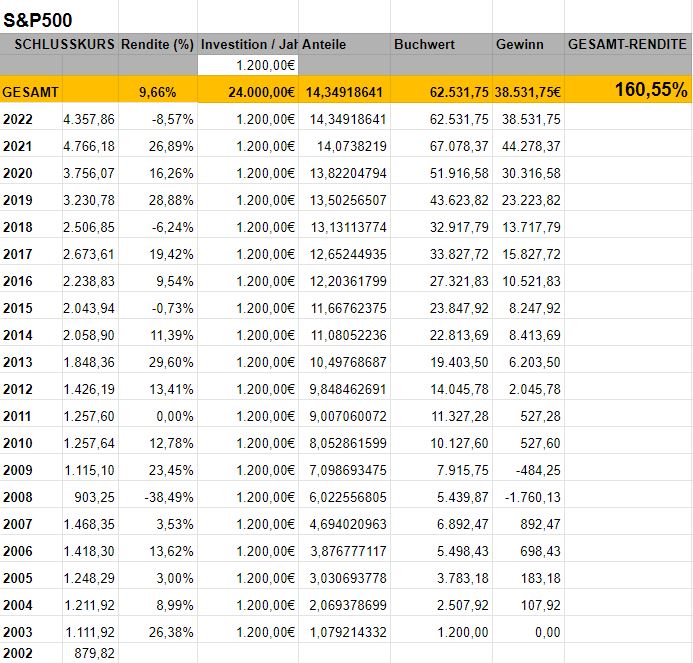Screen dimensions: 693x663
Task: Select the 2007 year cell
Action: click(x=18, y=524)
